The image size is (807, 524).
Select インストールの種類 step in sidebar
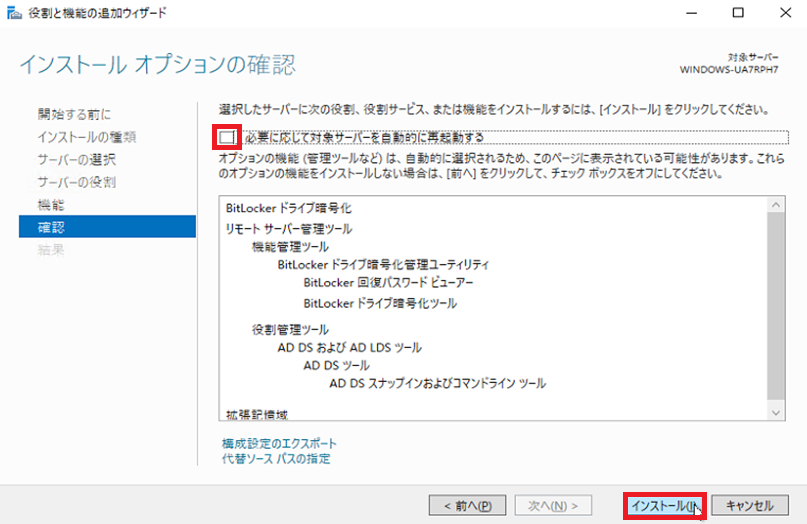[87, 137]
